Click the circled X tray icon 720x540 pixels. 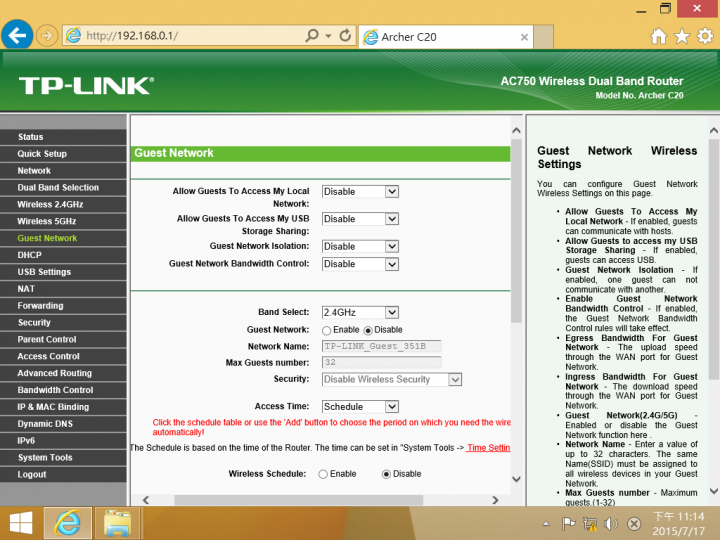tap(634, 523)
